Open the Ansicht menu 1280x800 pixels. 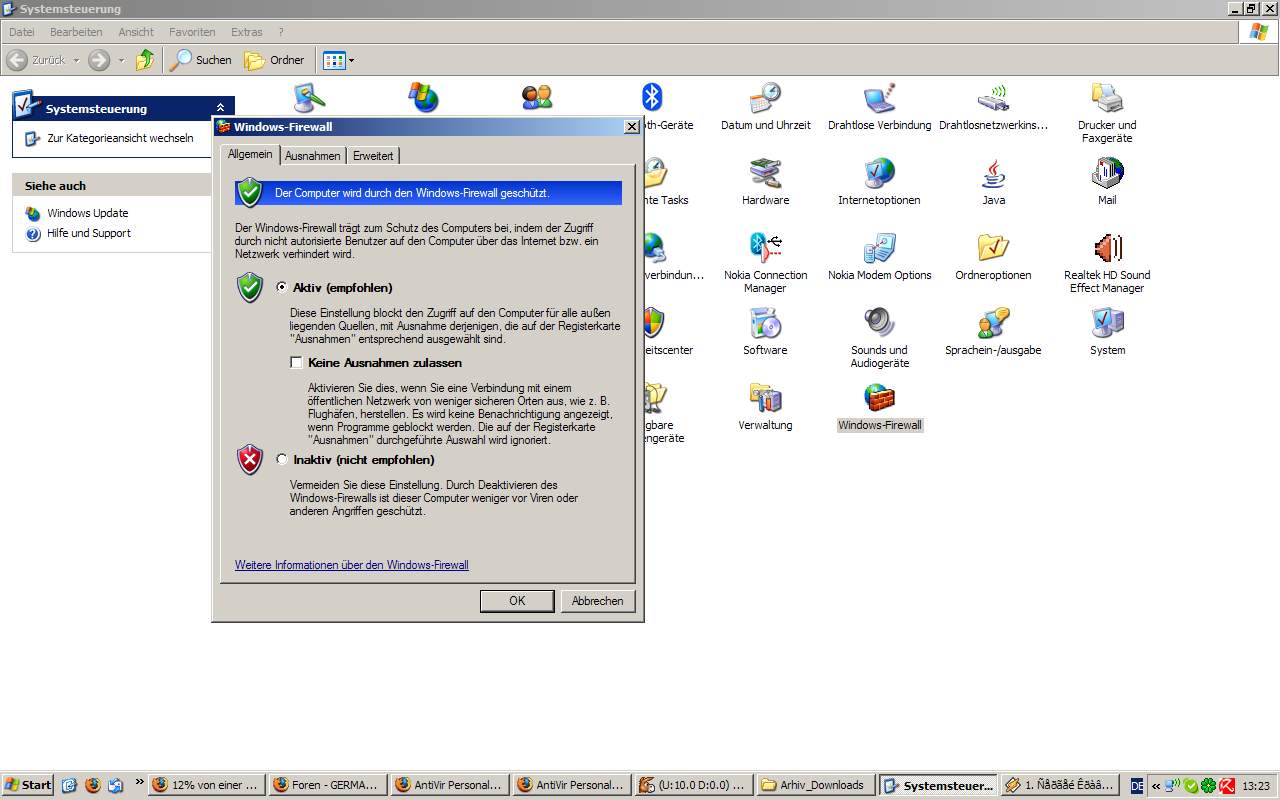(x=136, y=32)
